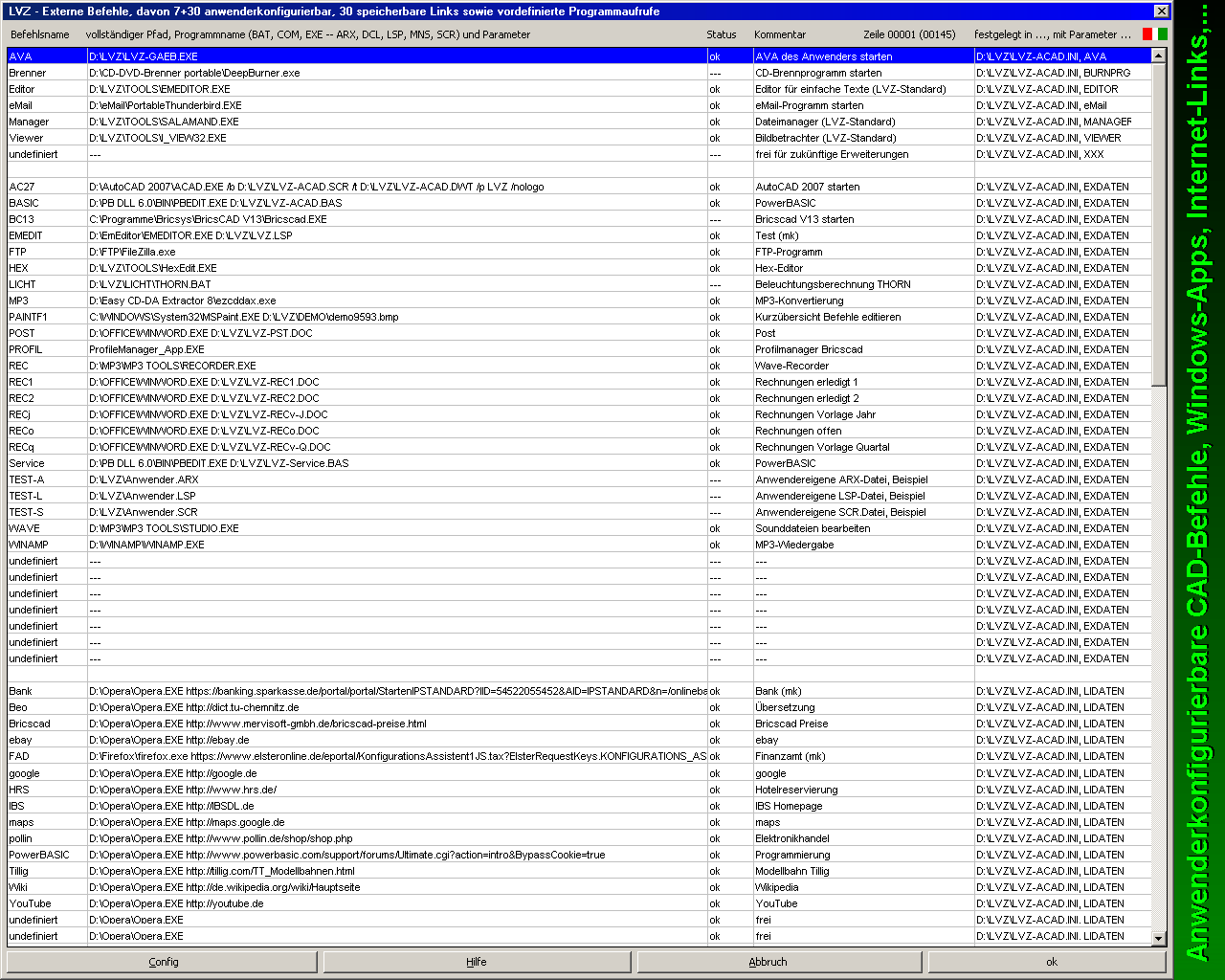Select the FAD link name cell
The image size is (1225, 980).
pyautogui.click(x=47, y=756)
